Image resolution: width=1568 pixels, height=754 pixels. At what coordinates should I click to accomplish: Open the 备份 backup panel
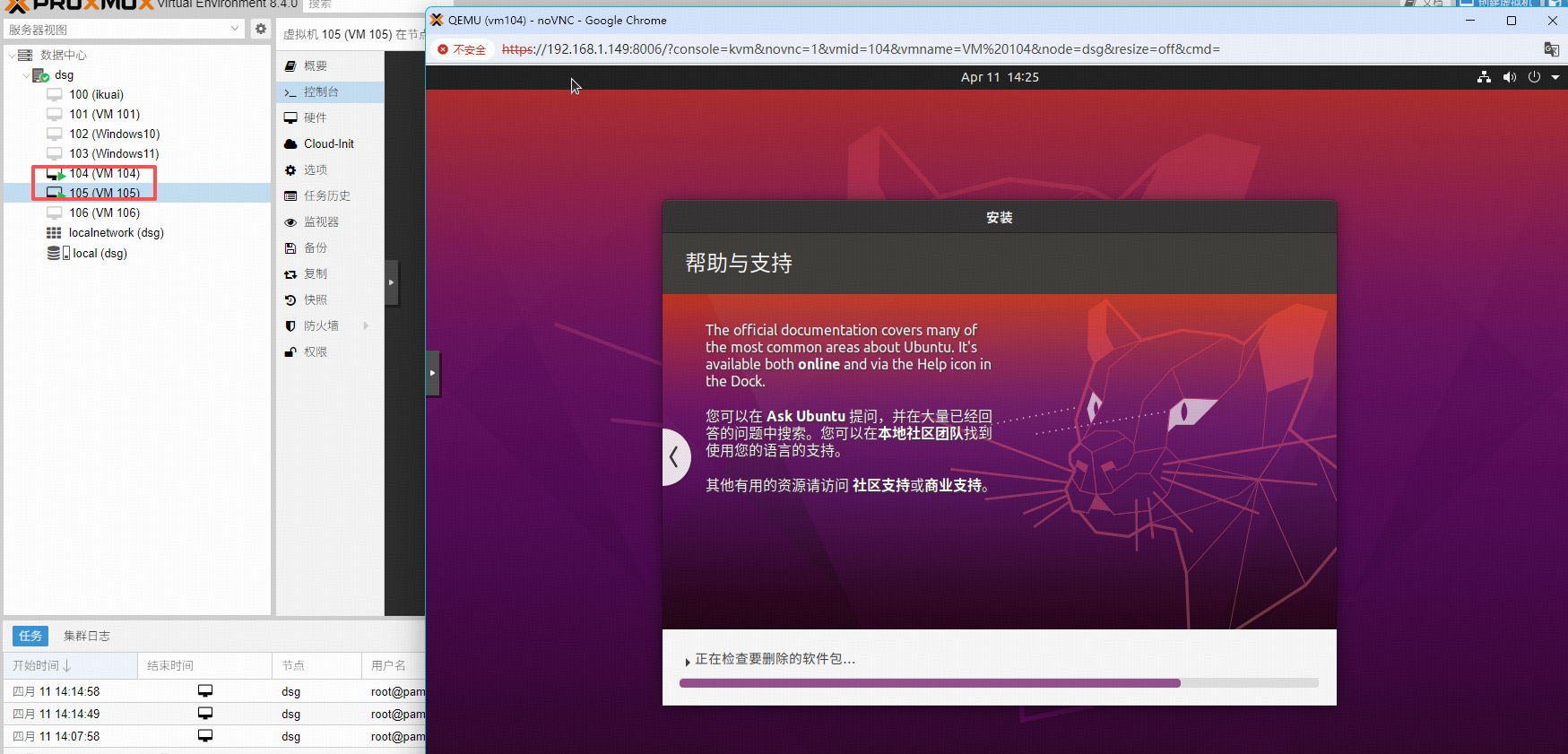pos(330,248)
